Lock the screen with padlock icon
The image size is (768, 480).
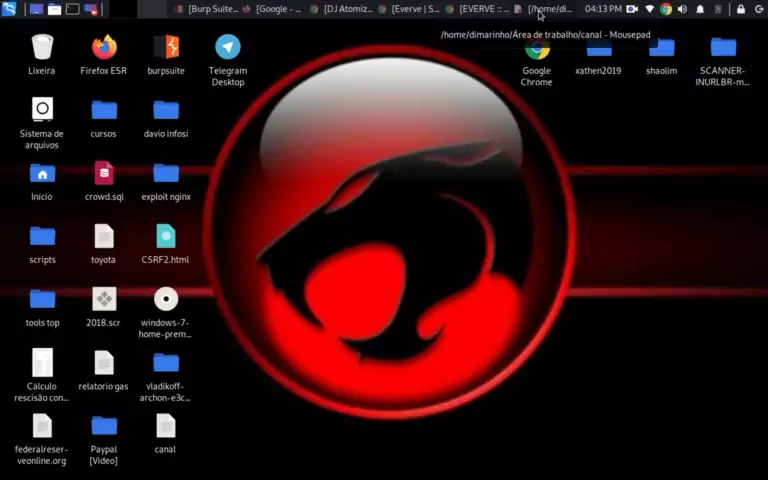pyautogui.click(x=741, y=9)
